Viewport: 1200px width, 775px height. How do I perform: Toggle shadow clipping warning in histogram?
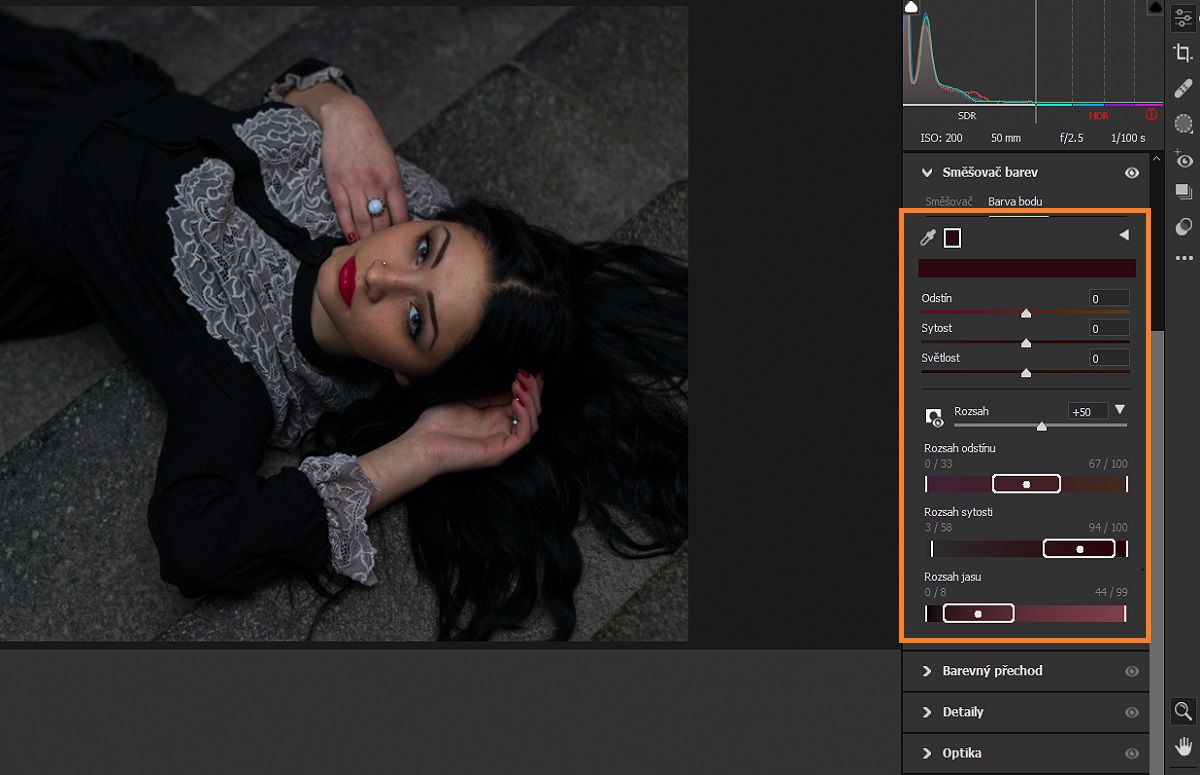[911, 7]
